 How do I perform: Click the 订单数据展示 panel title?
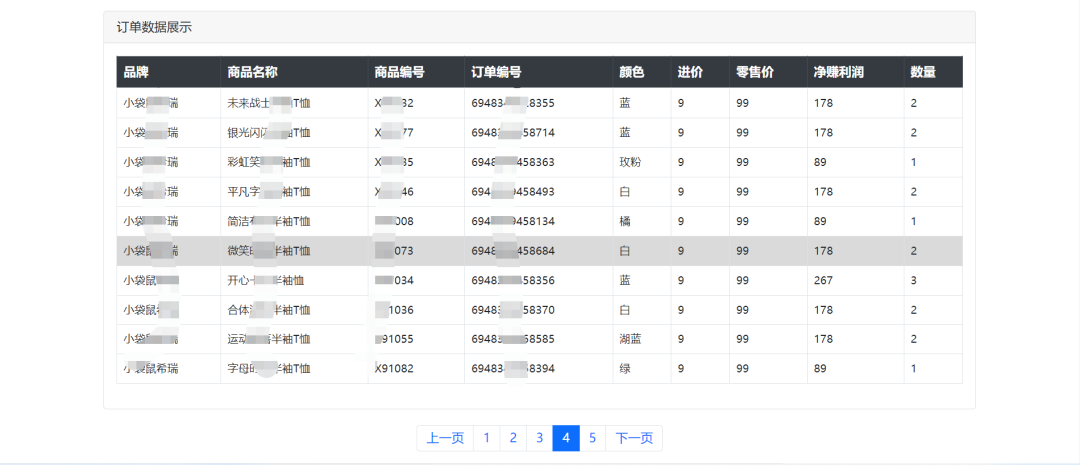[154, 28]
